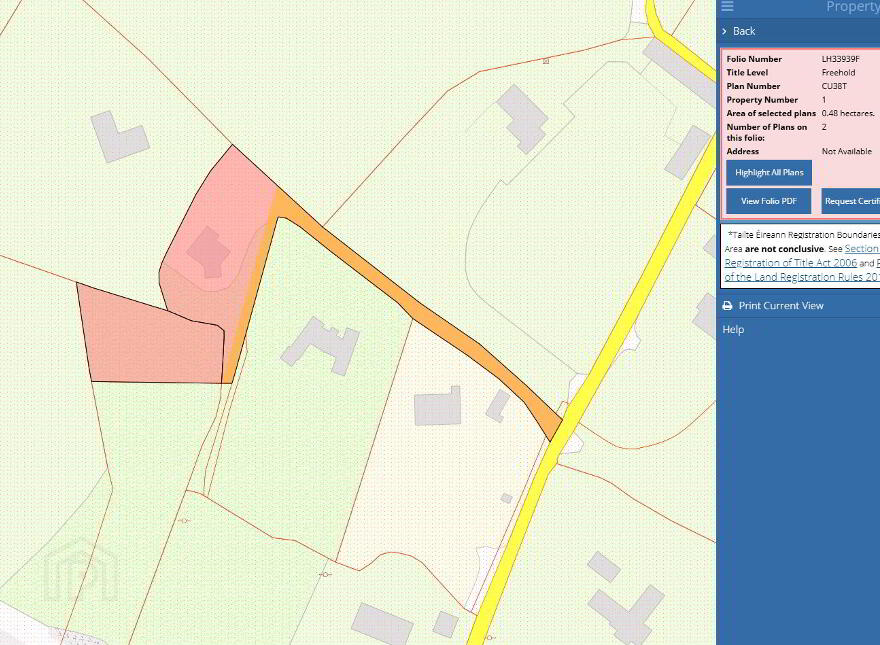Click the printer icon
The height and width of the screenshot is (645, 880).
pos(727,306)
